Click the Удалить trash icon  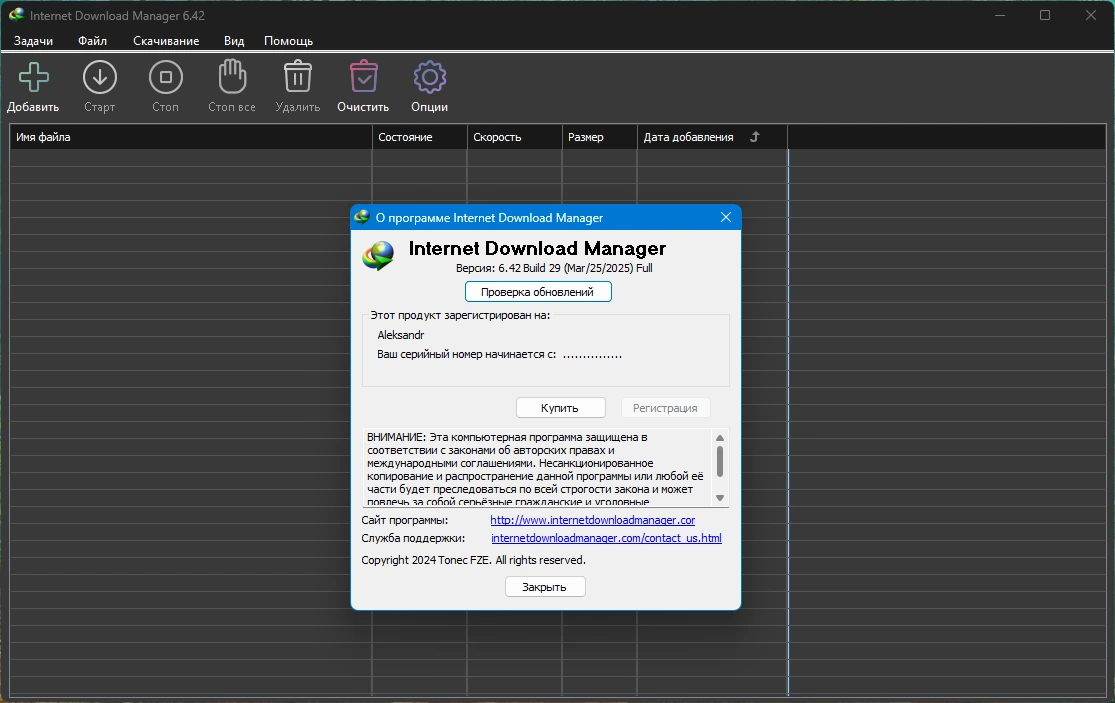(x=298, y=76)
